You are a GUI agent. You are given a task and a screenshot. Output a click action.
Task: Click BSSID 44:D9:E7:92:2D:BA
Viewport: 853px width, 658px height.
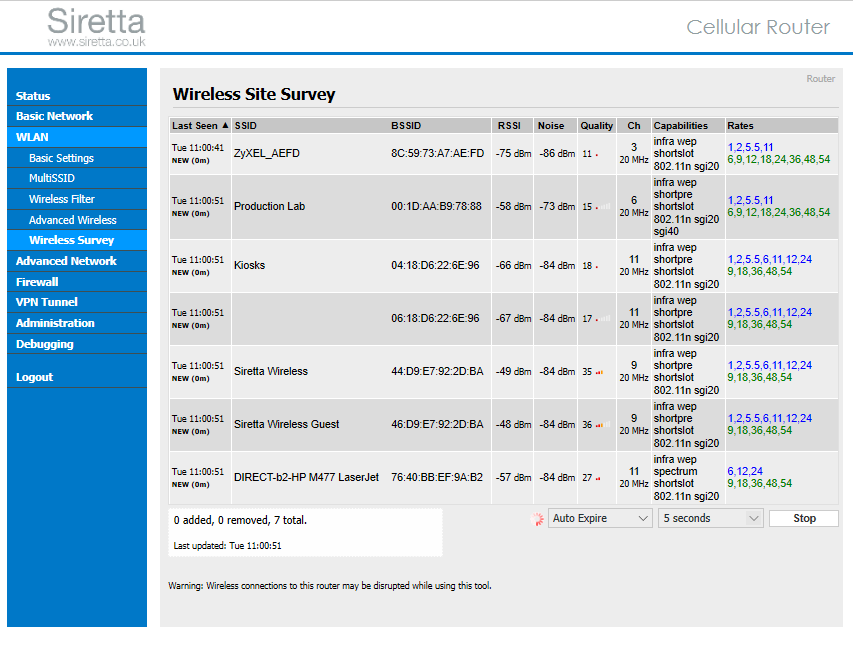[437, 371]
